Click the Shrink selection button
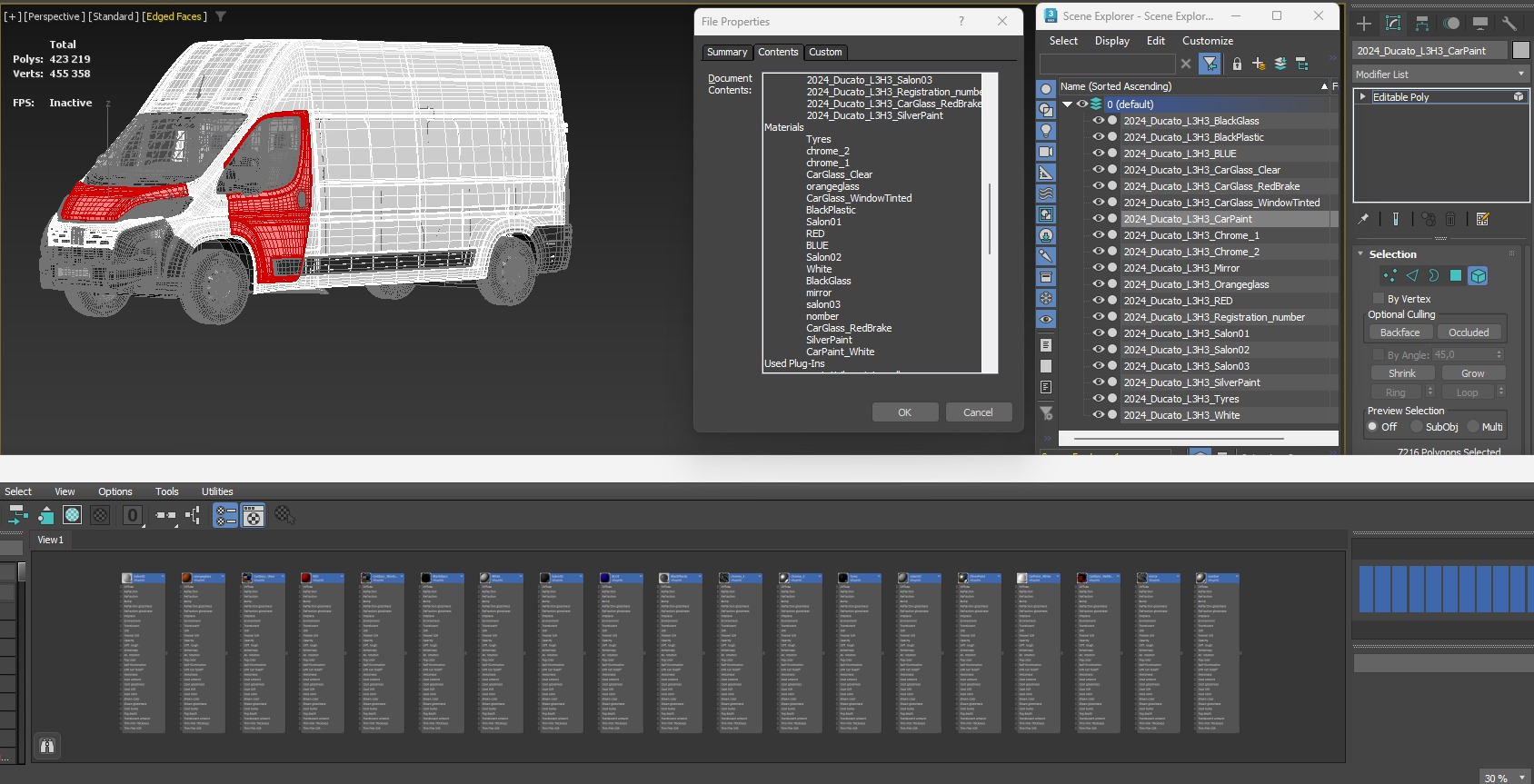 (1402, 373)
